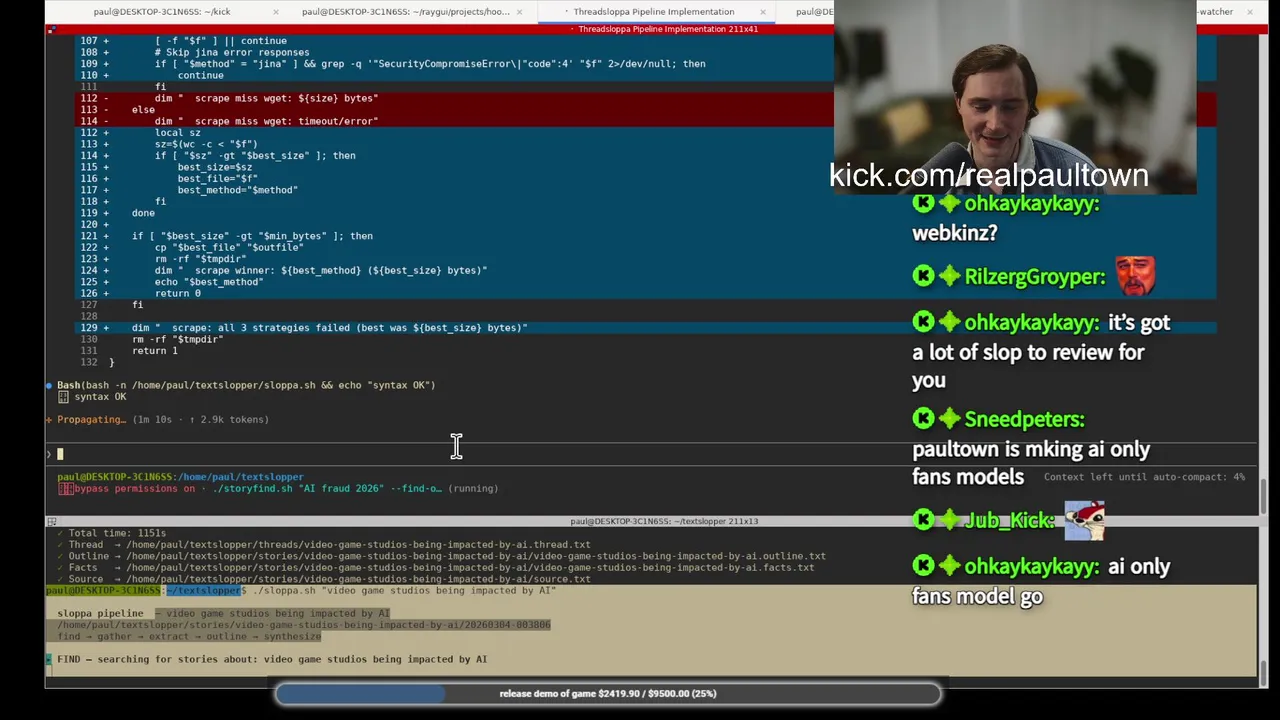The image size is (1280, 720).
Task: Click the 'scrape: all 3 strategies failed' line
Action: [x=329, y=328]
